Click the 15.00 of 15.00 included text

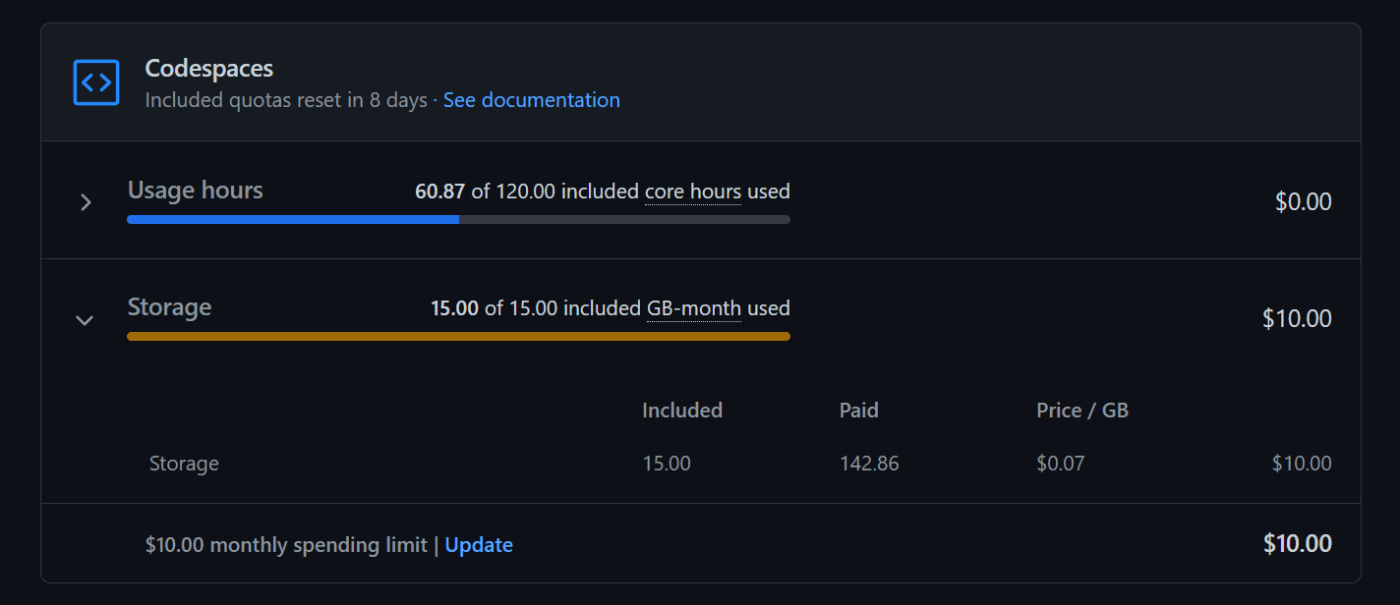[x=535, y=308]
